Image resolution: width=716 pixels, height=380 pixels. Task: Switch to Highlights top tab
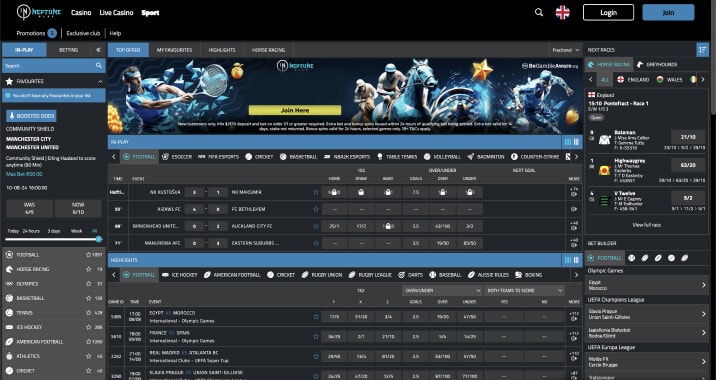coord(222,50)
